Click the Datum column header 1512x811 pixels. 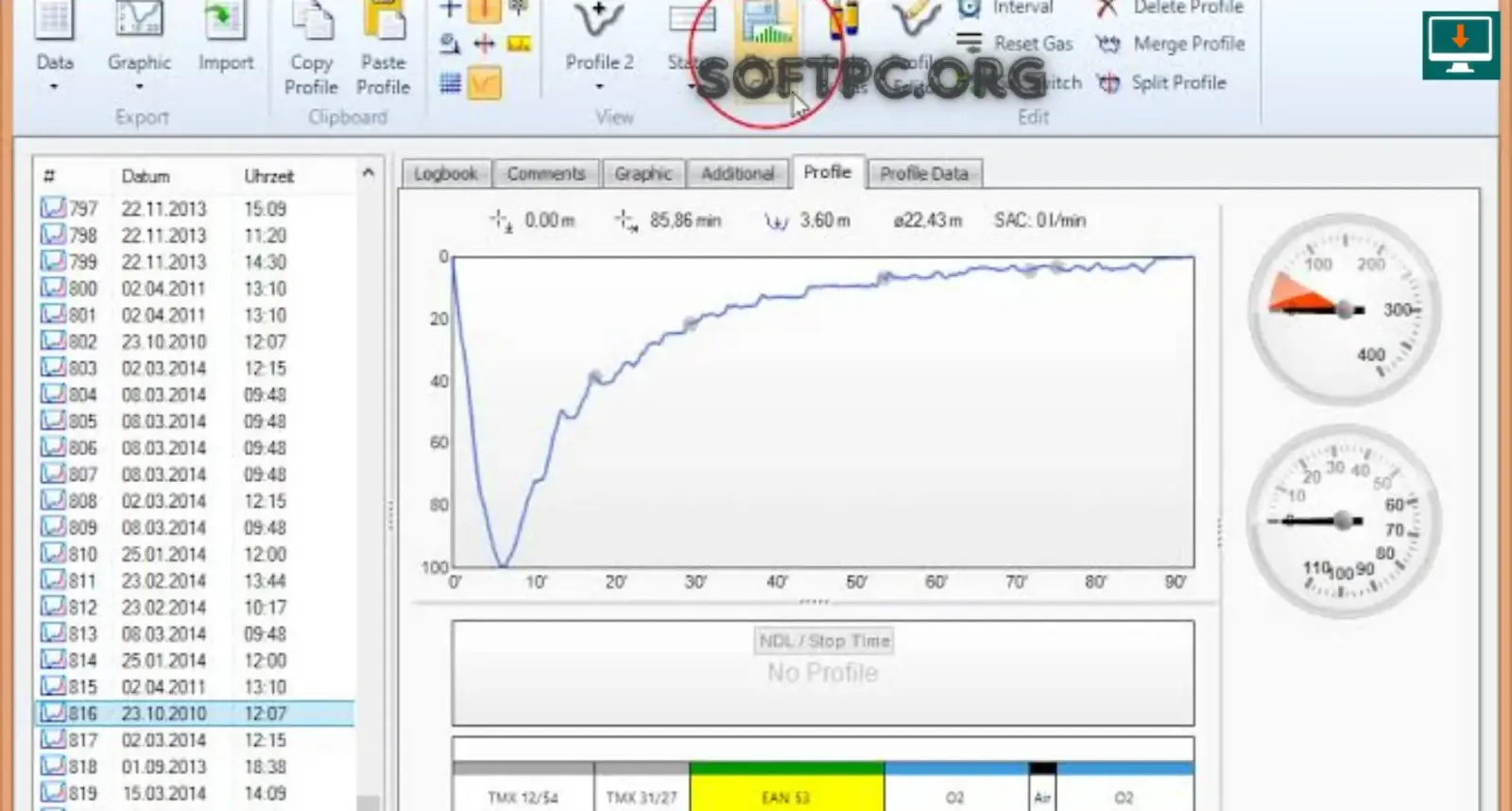[146, 177]
